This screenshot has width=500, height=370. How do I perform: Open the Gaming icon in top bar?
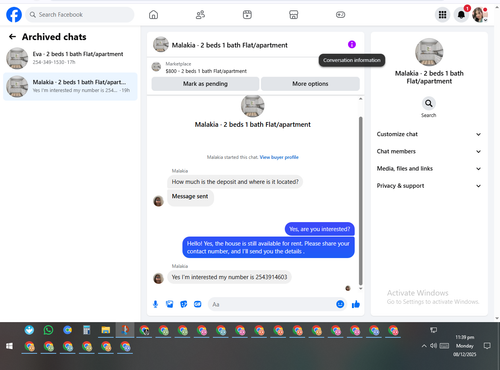coord(340,15)
